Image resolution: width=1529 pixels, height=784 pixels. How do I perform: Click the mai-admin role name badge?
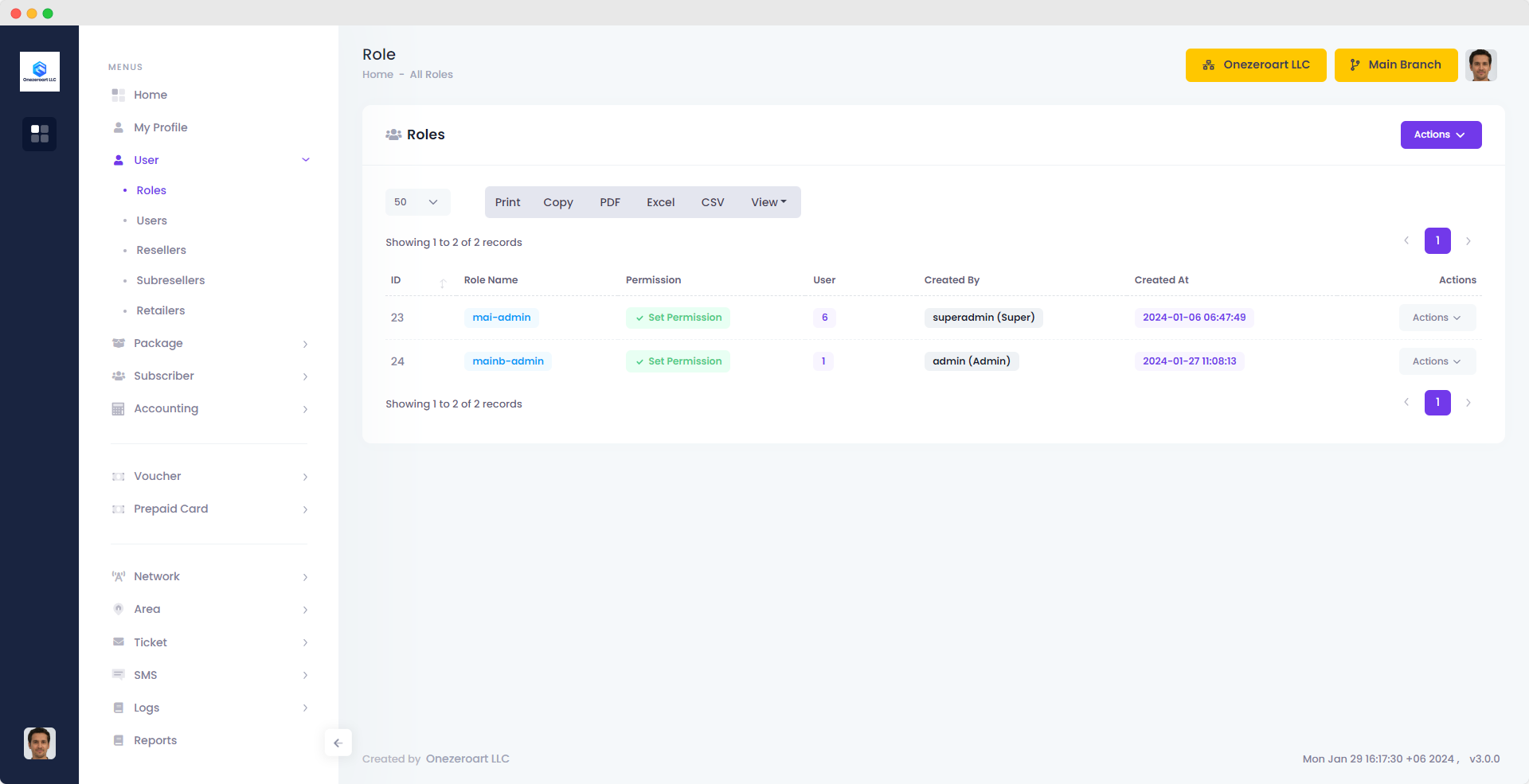click(x=502, y=318)
